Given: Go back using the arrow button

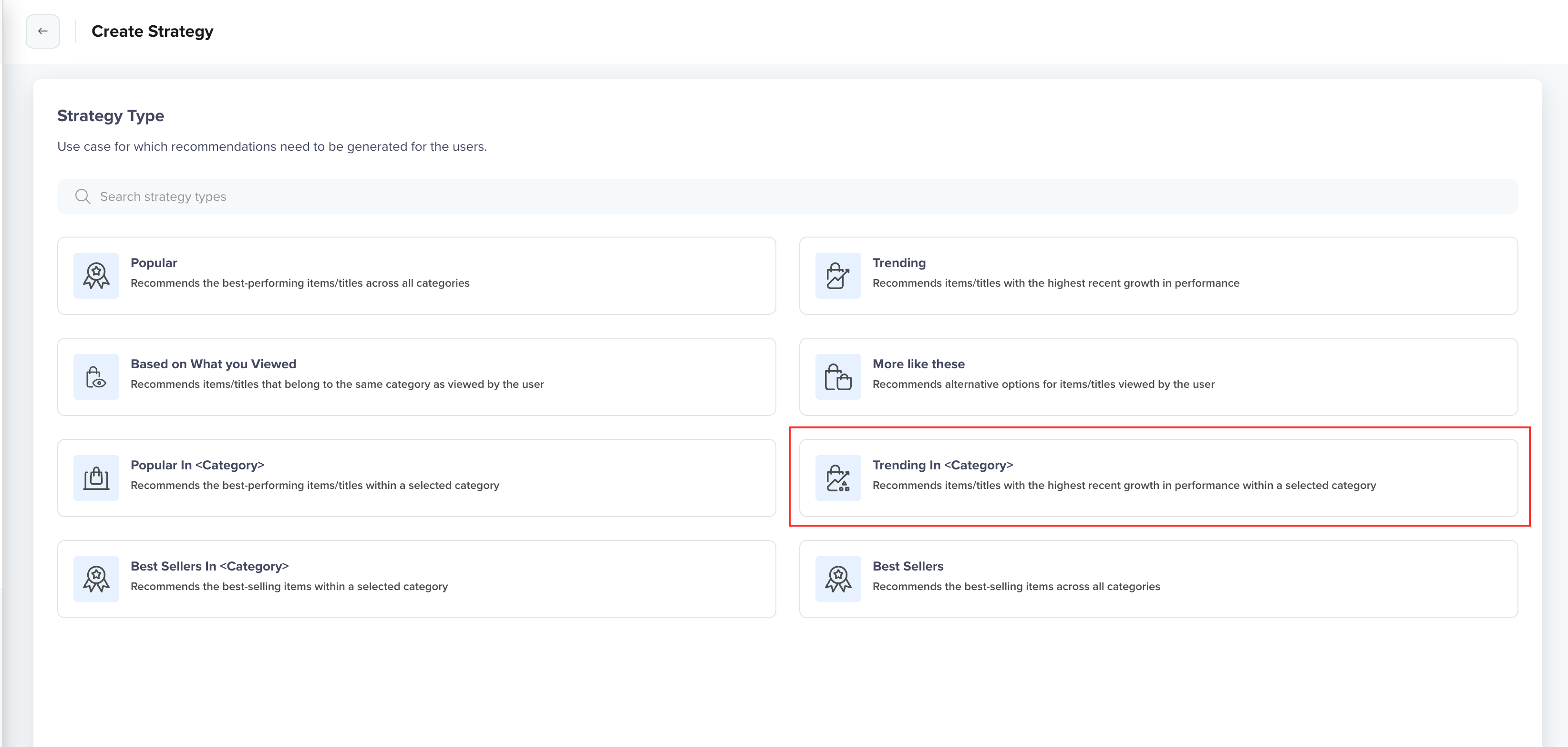Looking at the screenshot, I should click(42, 31).
